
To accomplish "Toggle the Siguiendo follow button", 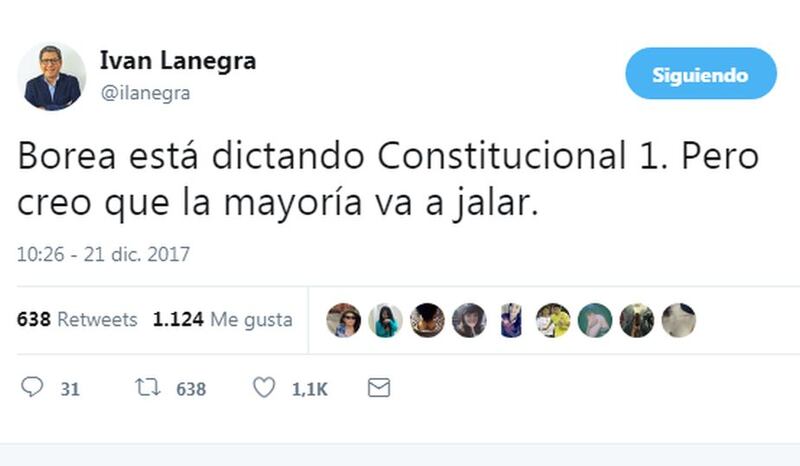I will click(x=701, y=73).
